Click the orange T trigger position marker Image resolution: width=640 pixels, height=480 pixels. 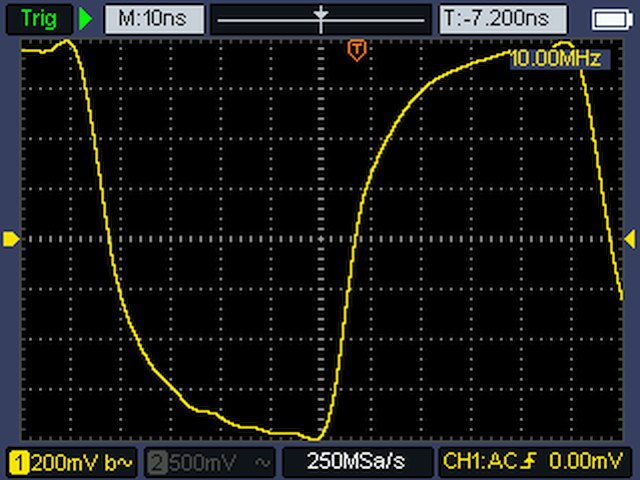(x=357, y=50)
